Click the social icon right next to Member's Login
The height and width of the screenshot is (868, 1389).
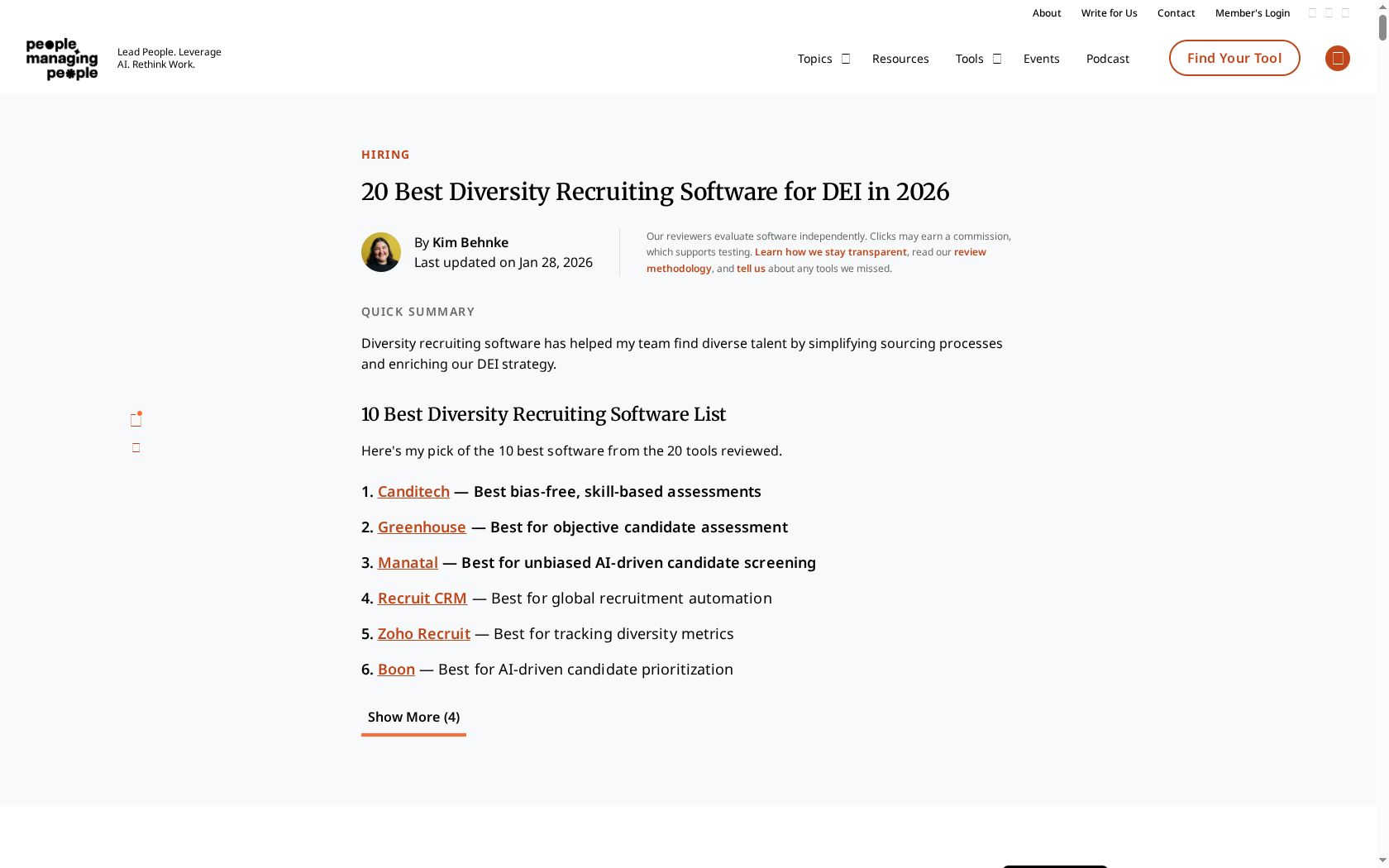(1312, 12)
